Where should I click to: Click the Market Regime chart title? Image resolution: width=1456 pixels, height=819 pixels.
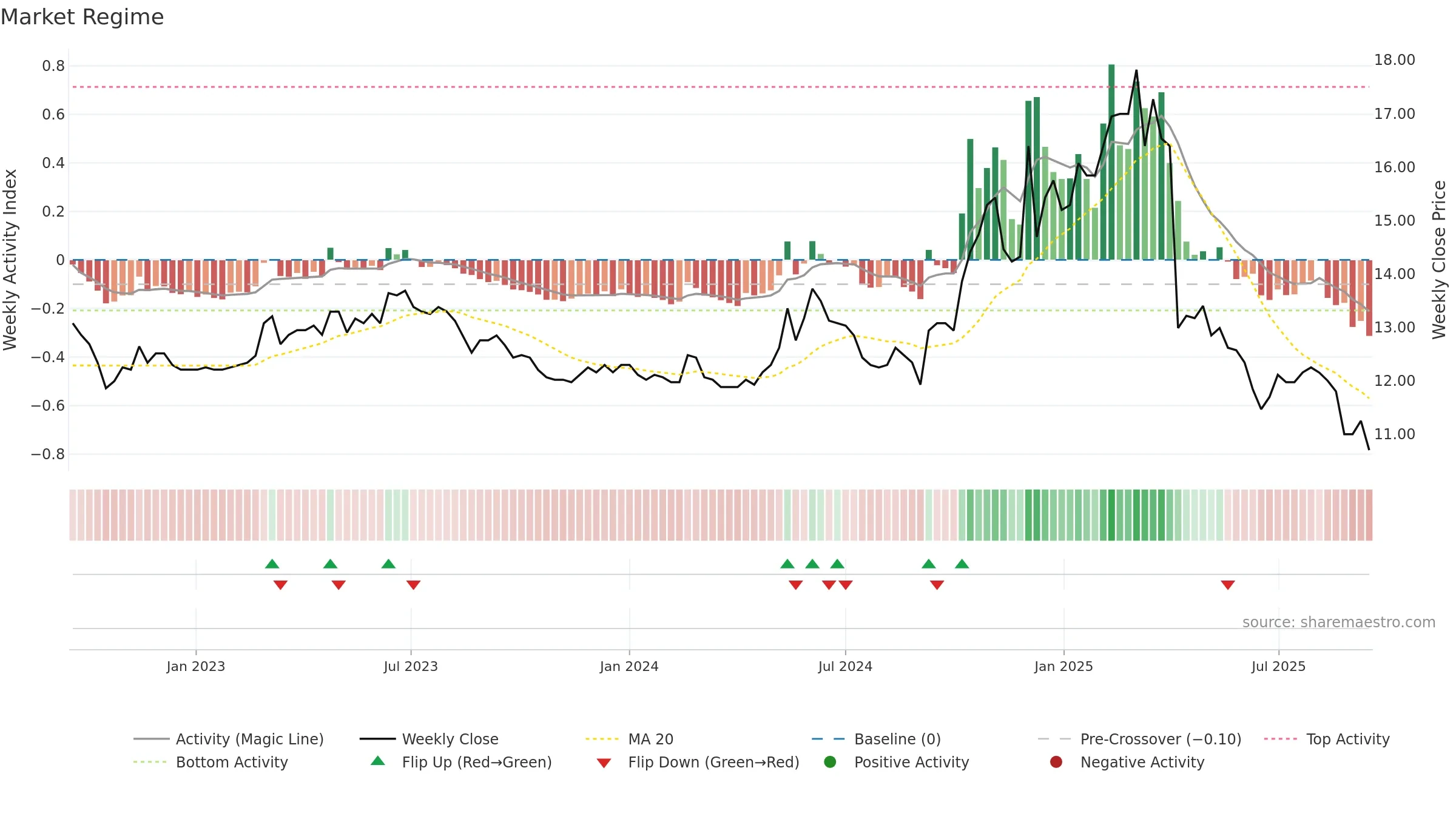coord(82,17)
